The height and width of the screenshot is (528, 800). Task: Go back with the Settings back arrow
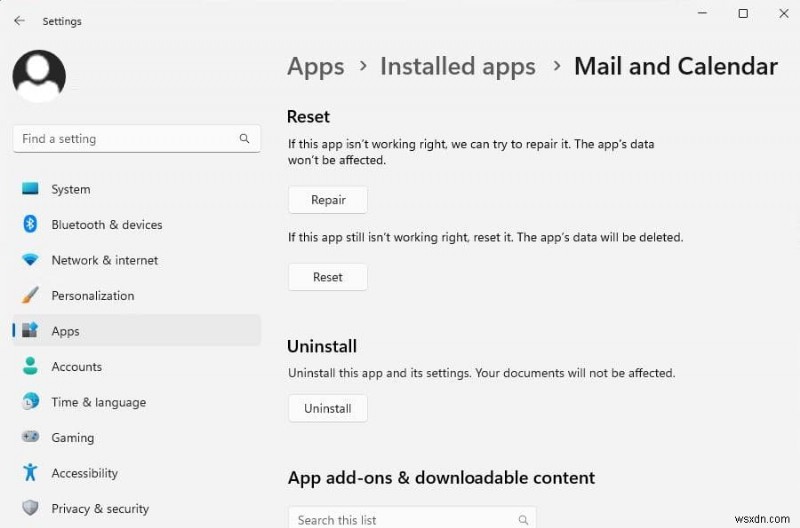19,20
